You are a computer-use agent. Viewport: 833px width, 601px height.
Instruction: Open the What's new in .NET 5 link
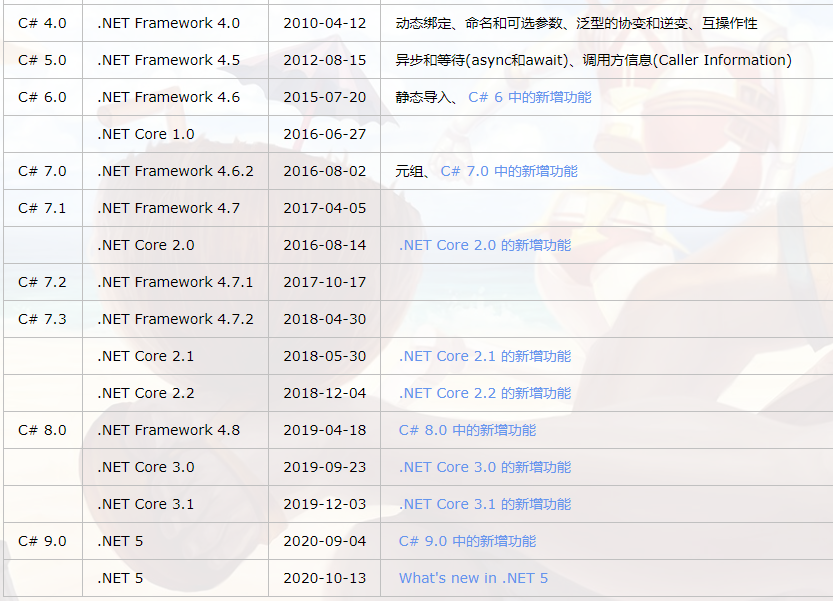point(473,578)
